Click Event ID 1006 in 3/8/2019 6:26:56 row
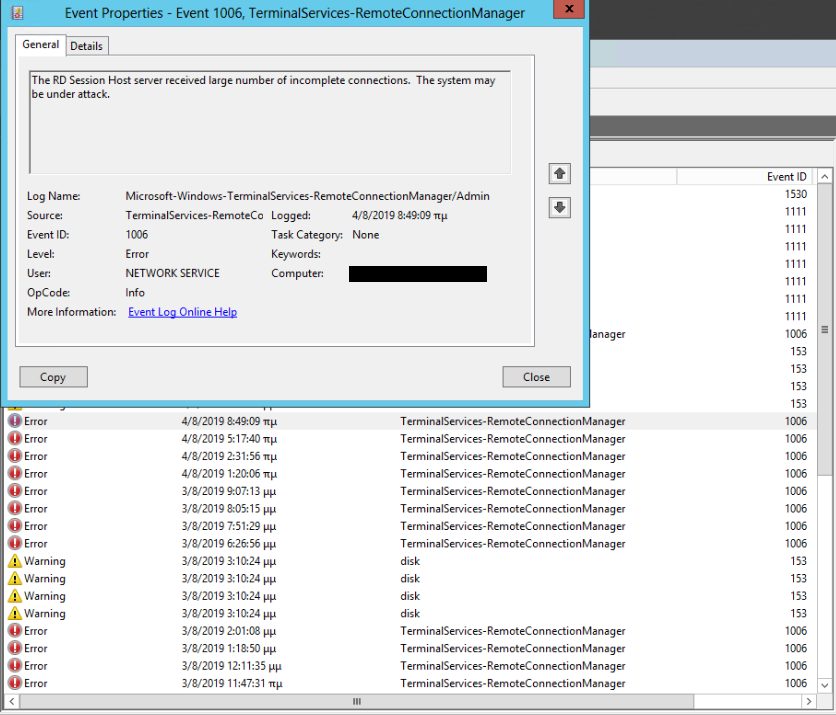This screenshot has height=715, width=836. [795, 543]
